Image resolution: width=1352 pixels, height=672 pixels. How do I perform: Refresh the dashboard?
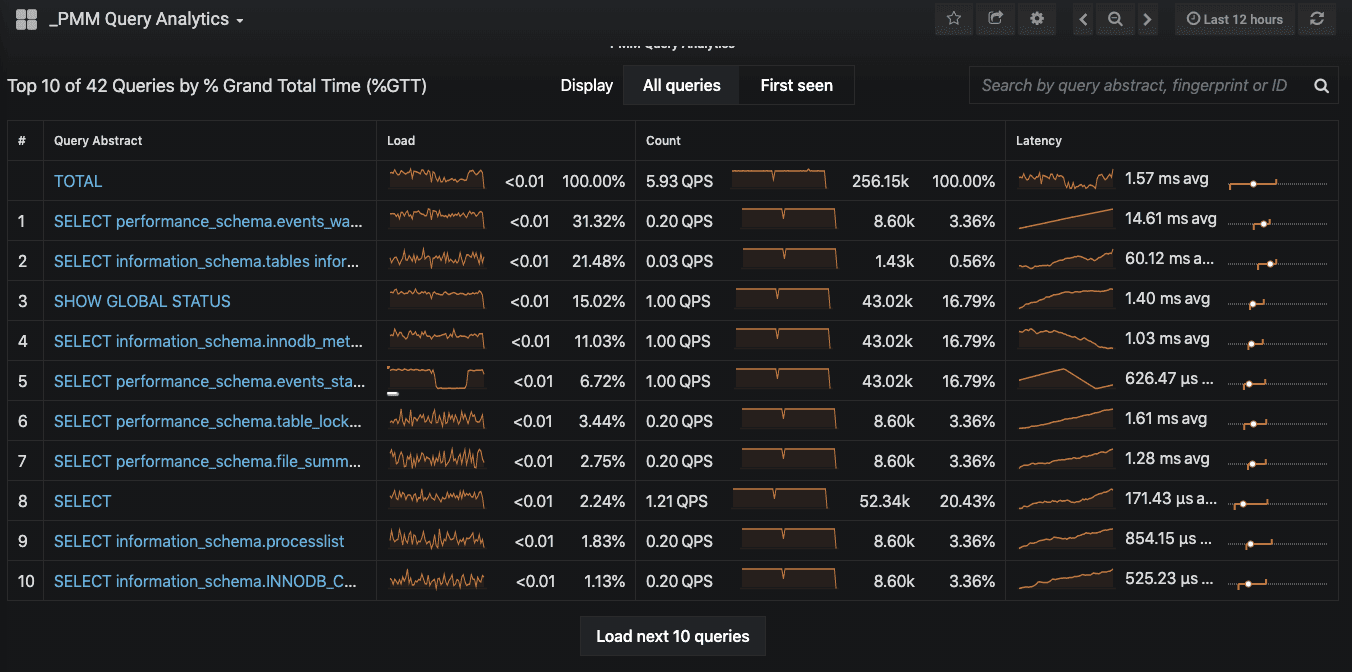click(1317, 19)
